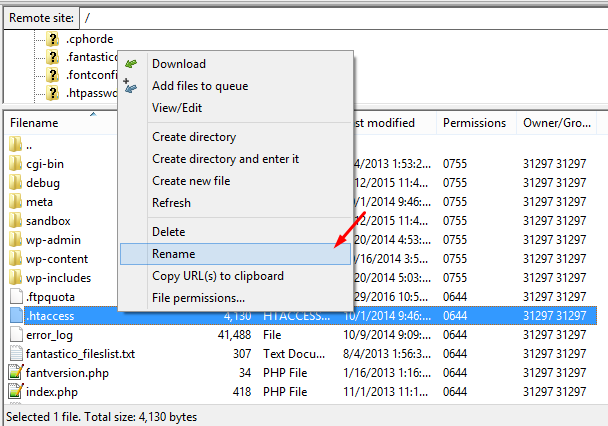Click the debug folder icon
This screenshot has width=608, height=426.
[x=16, y=182]
